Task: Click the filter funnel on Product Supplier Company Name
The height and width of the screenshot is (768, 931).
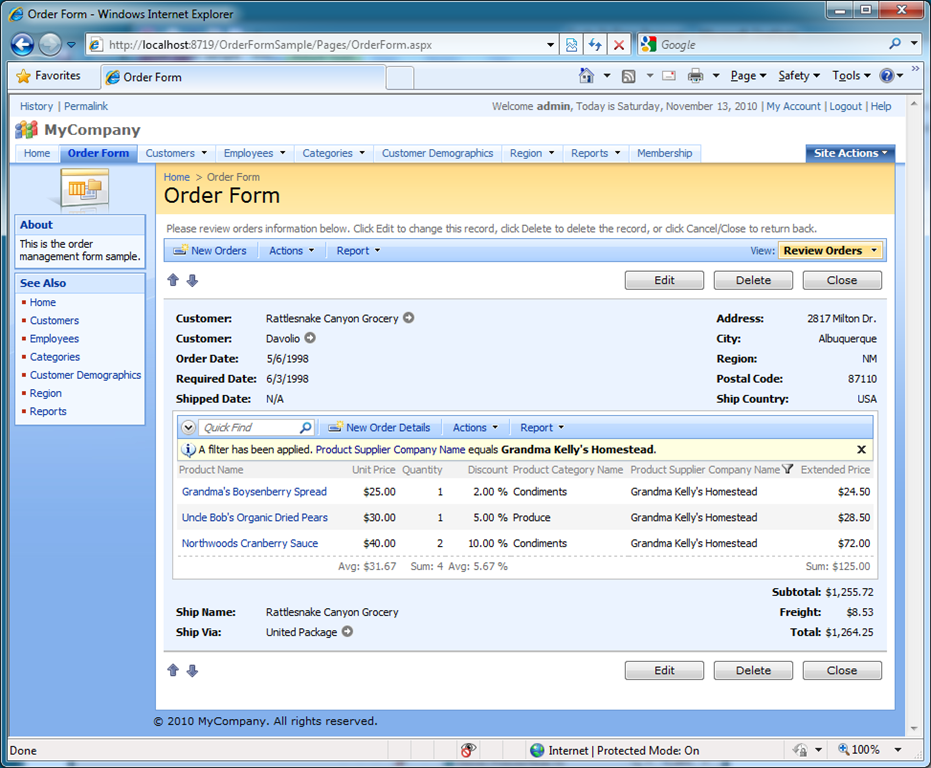Action: click(787, 469)
